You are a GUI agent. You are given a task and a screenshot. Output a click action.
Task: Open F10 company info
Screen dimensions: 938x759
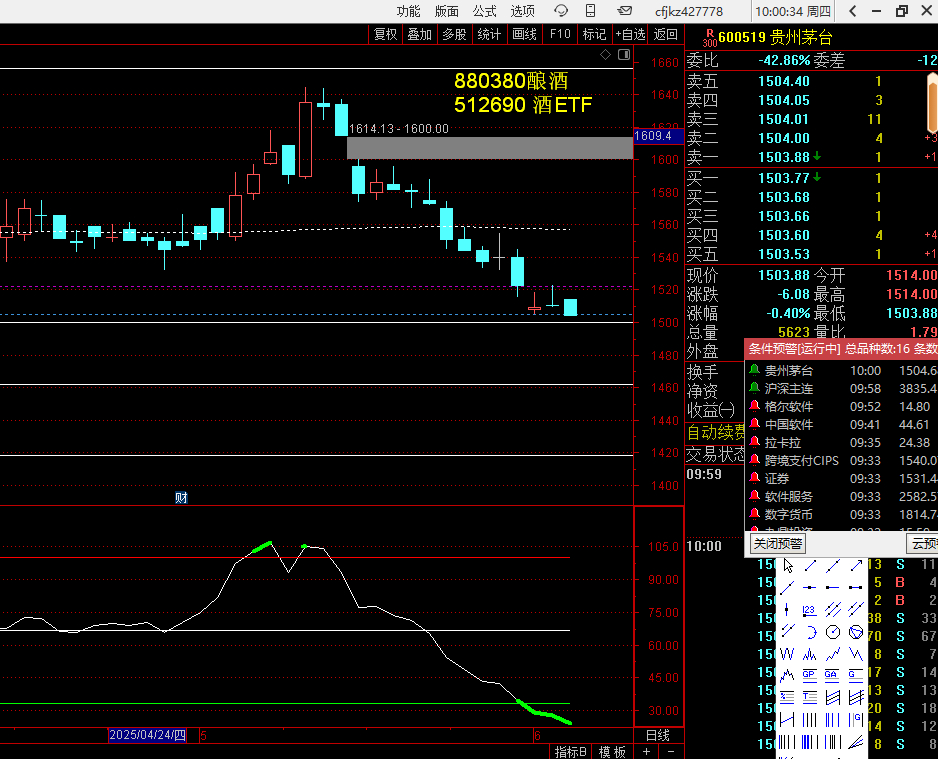click(560, 35)
